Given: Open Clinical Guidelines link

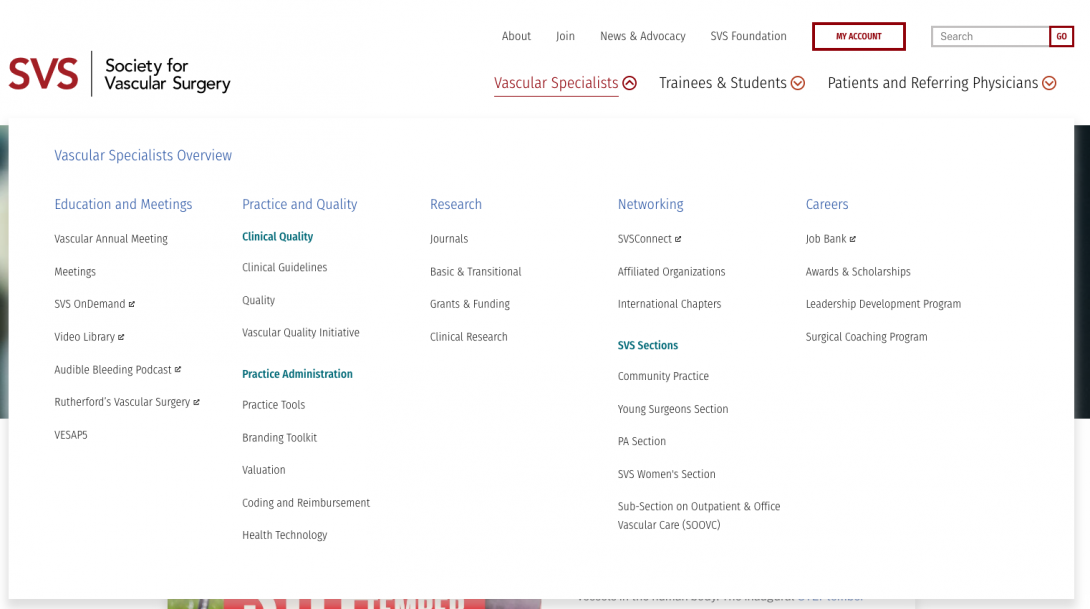Looking at the screenshot, I should (x=284, y=268).
